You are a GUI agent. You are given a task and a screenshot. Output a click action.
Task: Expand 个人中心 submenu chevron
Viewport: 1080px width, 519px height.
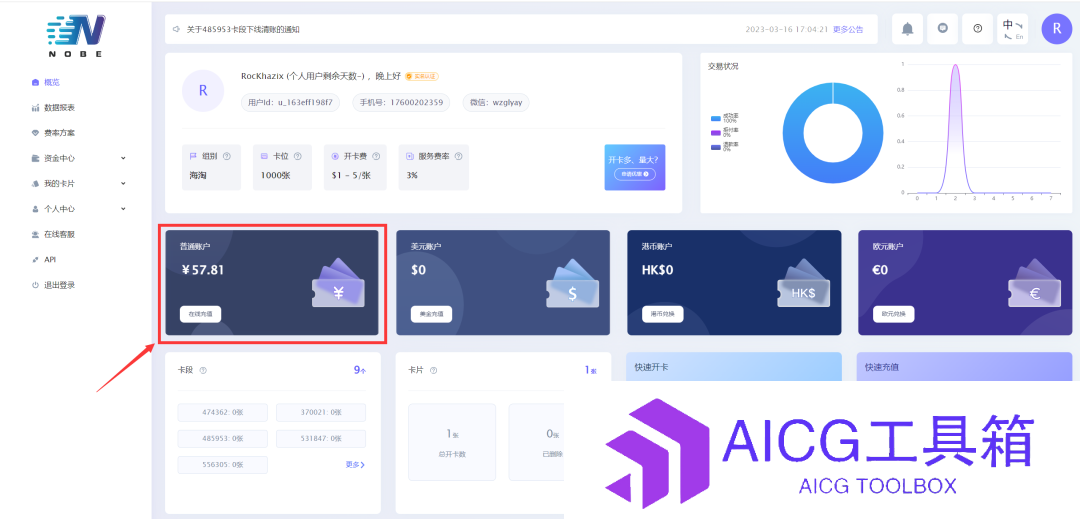coord(123,209)
